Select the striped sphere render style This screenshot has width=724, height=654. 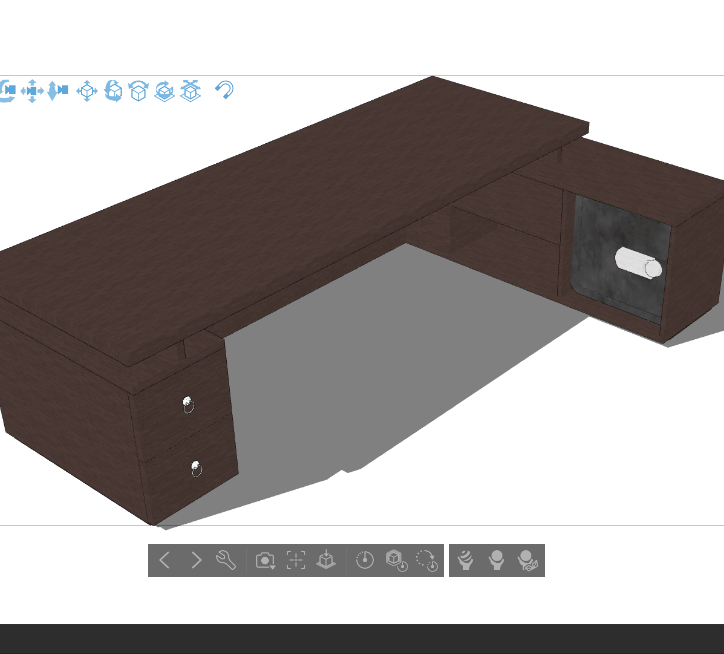coord(465,560)
